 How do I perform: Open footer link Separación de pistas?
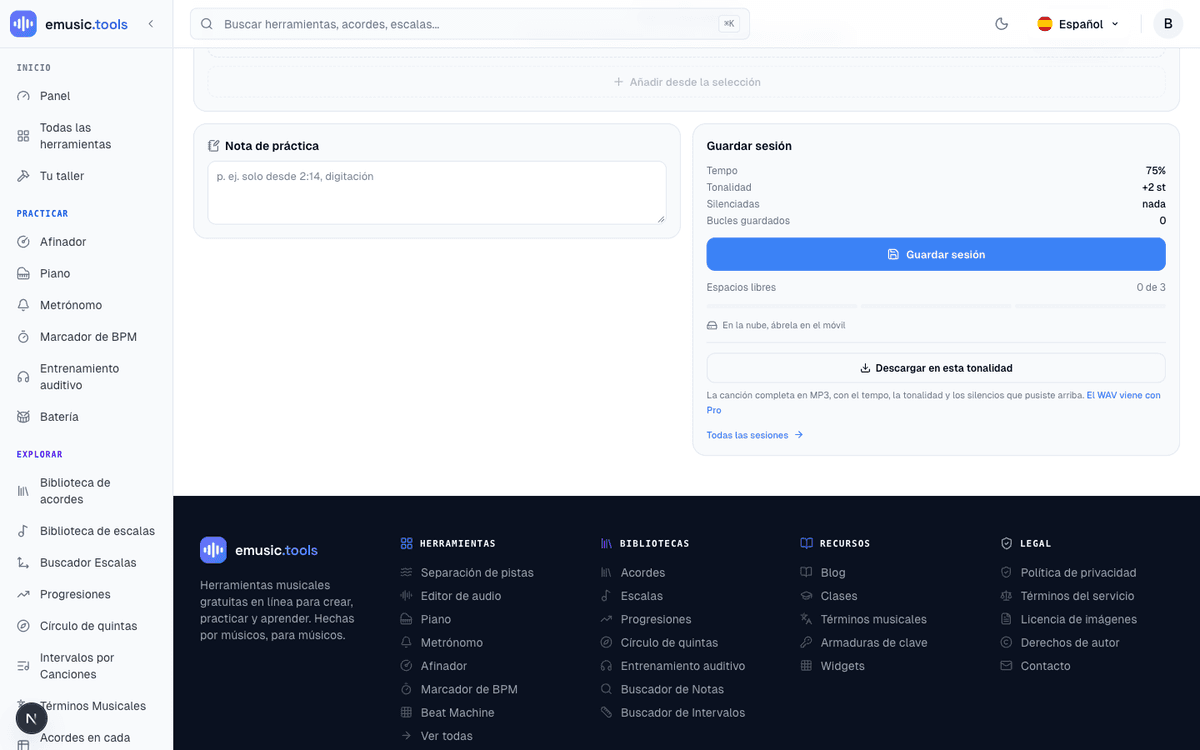click(x=477, y=573)
